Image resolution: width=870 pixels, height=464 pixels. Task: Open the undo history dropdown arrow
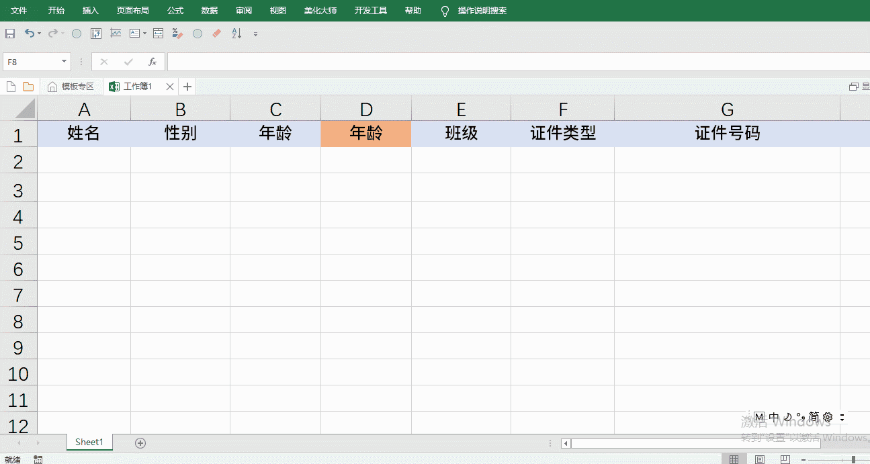click(x=40, y=34)
